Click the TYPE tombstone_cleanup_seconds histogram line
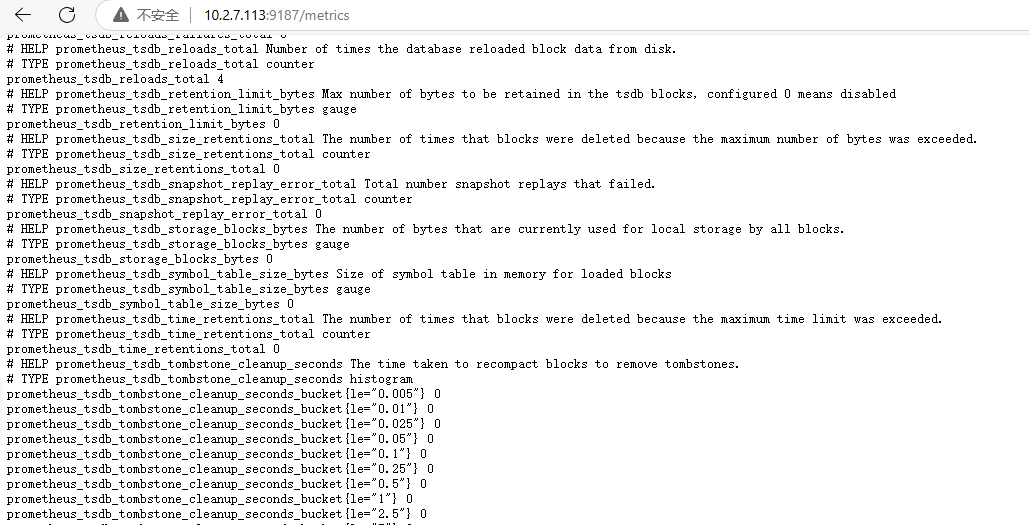The image size is (1029, 525). pyautogui.click(x=209, y=379)
